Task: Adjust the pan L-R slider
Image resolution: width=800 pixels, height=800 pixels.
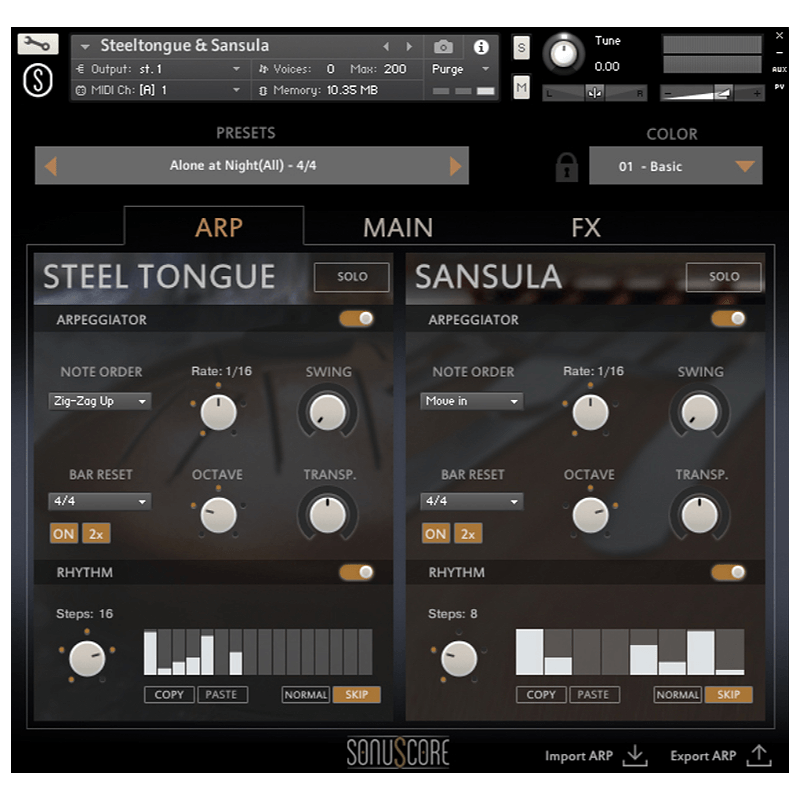Action: click(x=594, y=93)
